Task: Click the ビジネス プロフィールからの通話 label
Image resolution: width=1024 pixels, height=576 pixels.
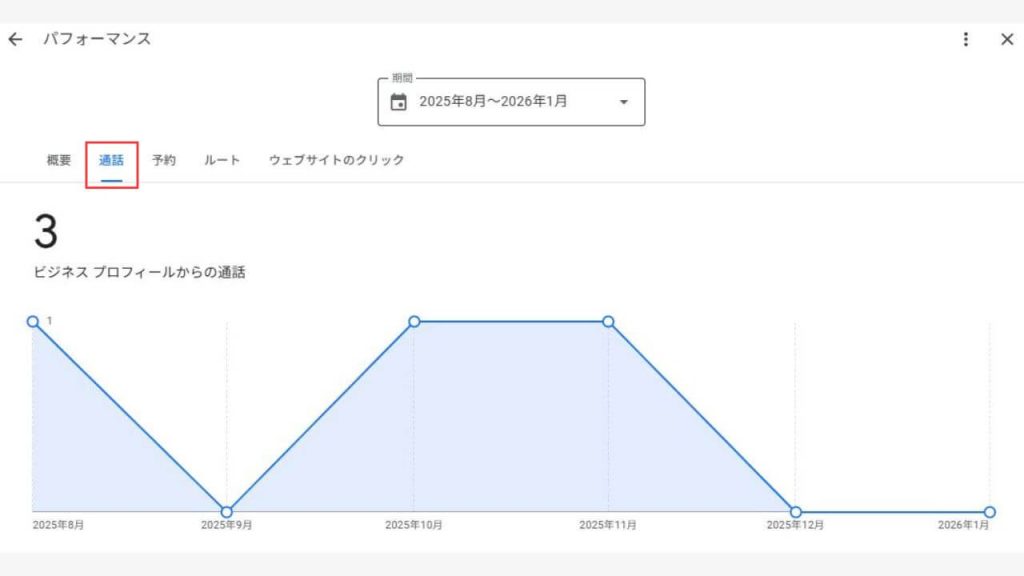Action: 139,272
